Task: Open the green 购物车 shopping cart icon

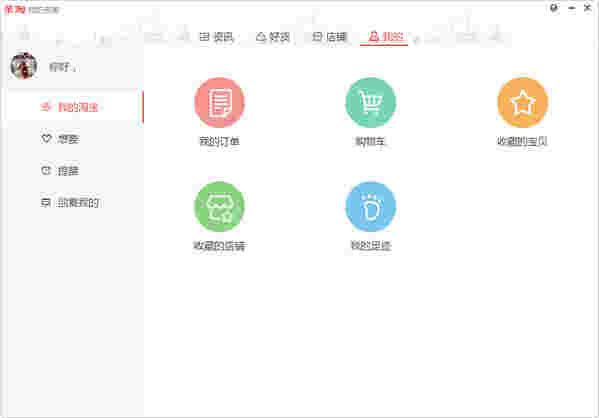Action: coord(371,102)
